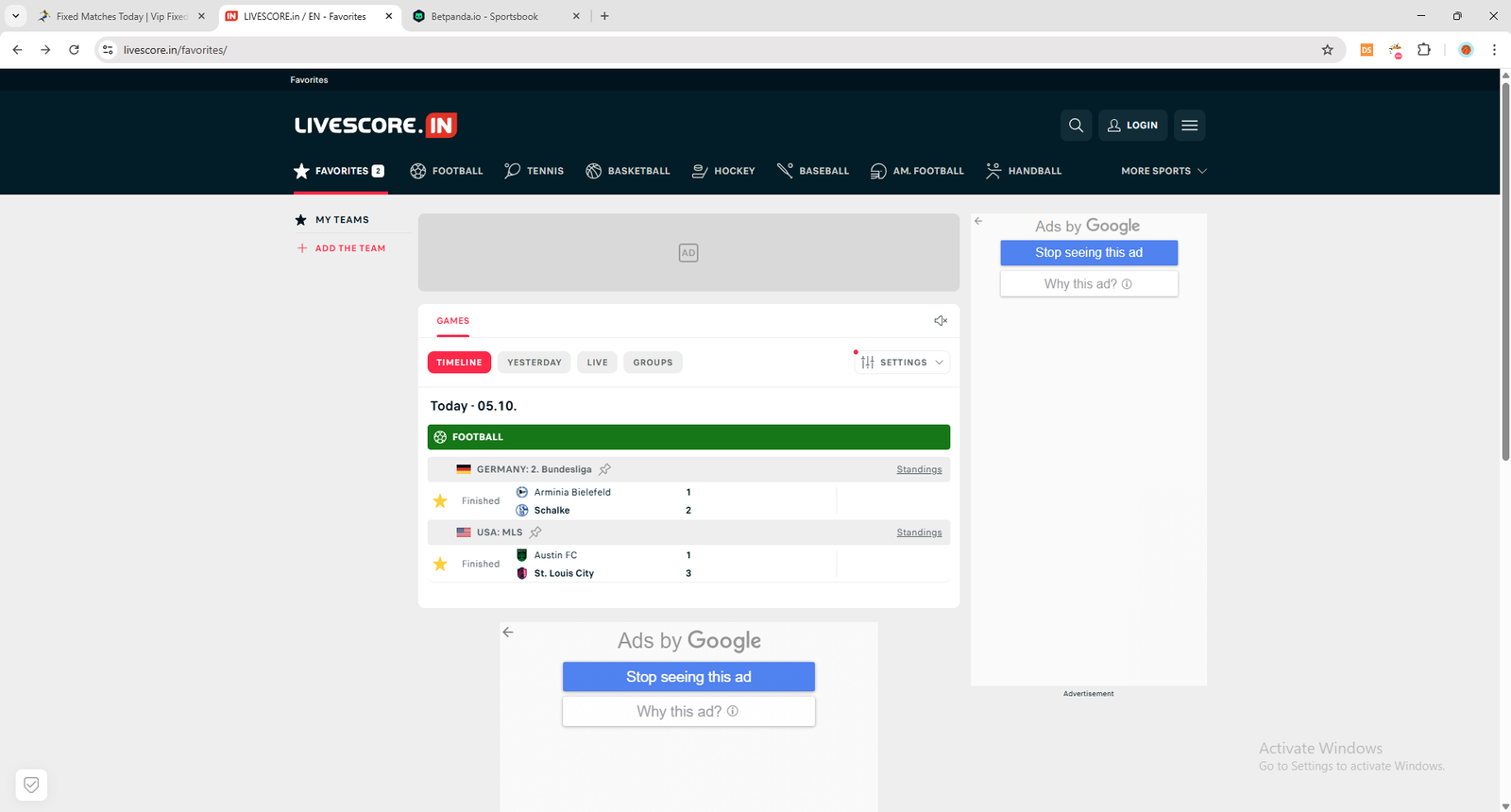Open the browser tab search dropdown
The width and height of the screenshot is (1511, 812).
point(16,16)
